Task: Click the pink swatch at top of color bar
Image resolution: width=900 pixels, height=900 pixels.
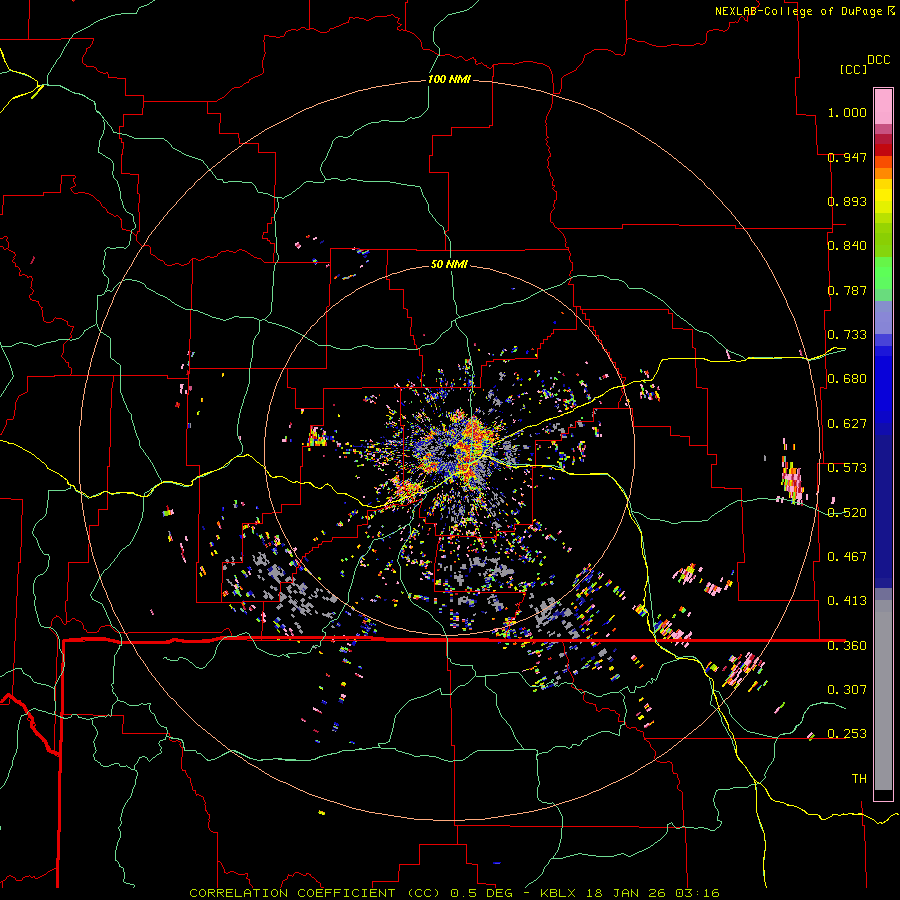Action: coord(883,107)
